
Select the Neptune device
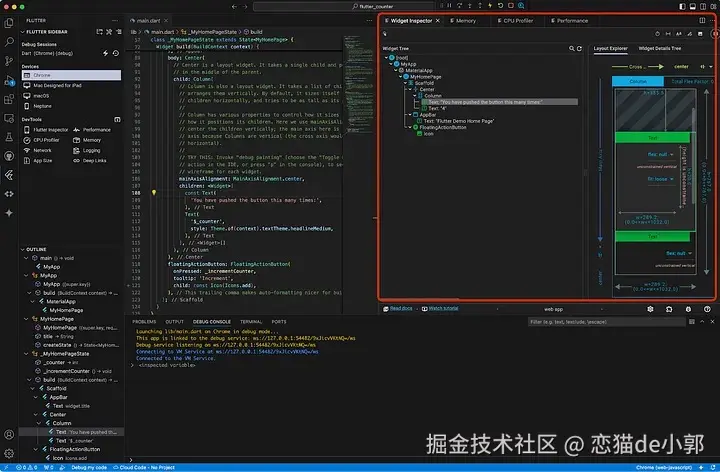71,106
